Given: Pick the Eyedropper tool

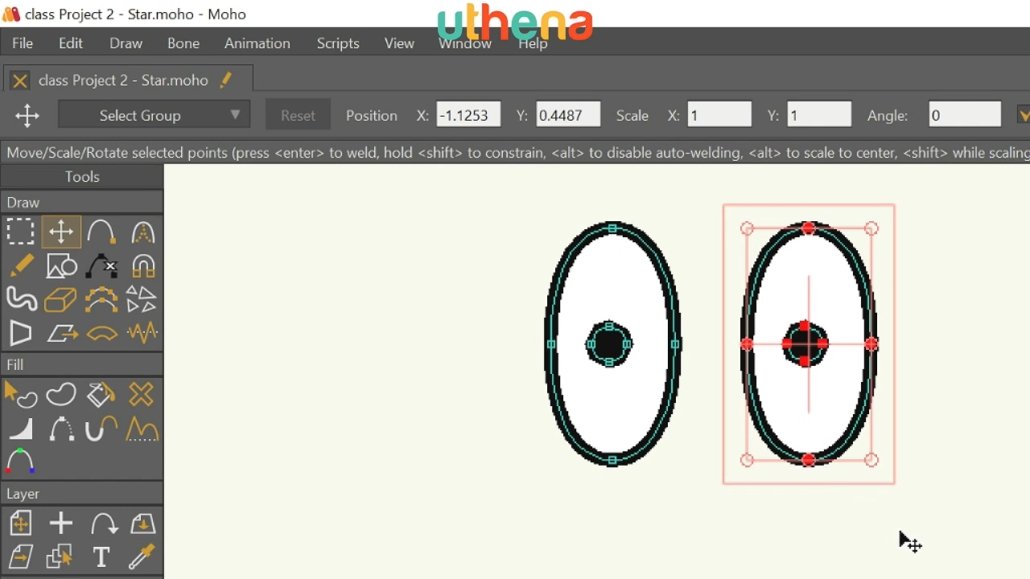Looking at the screenshot, I should click(x=141, y=557).
